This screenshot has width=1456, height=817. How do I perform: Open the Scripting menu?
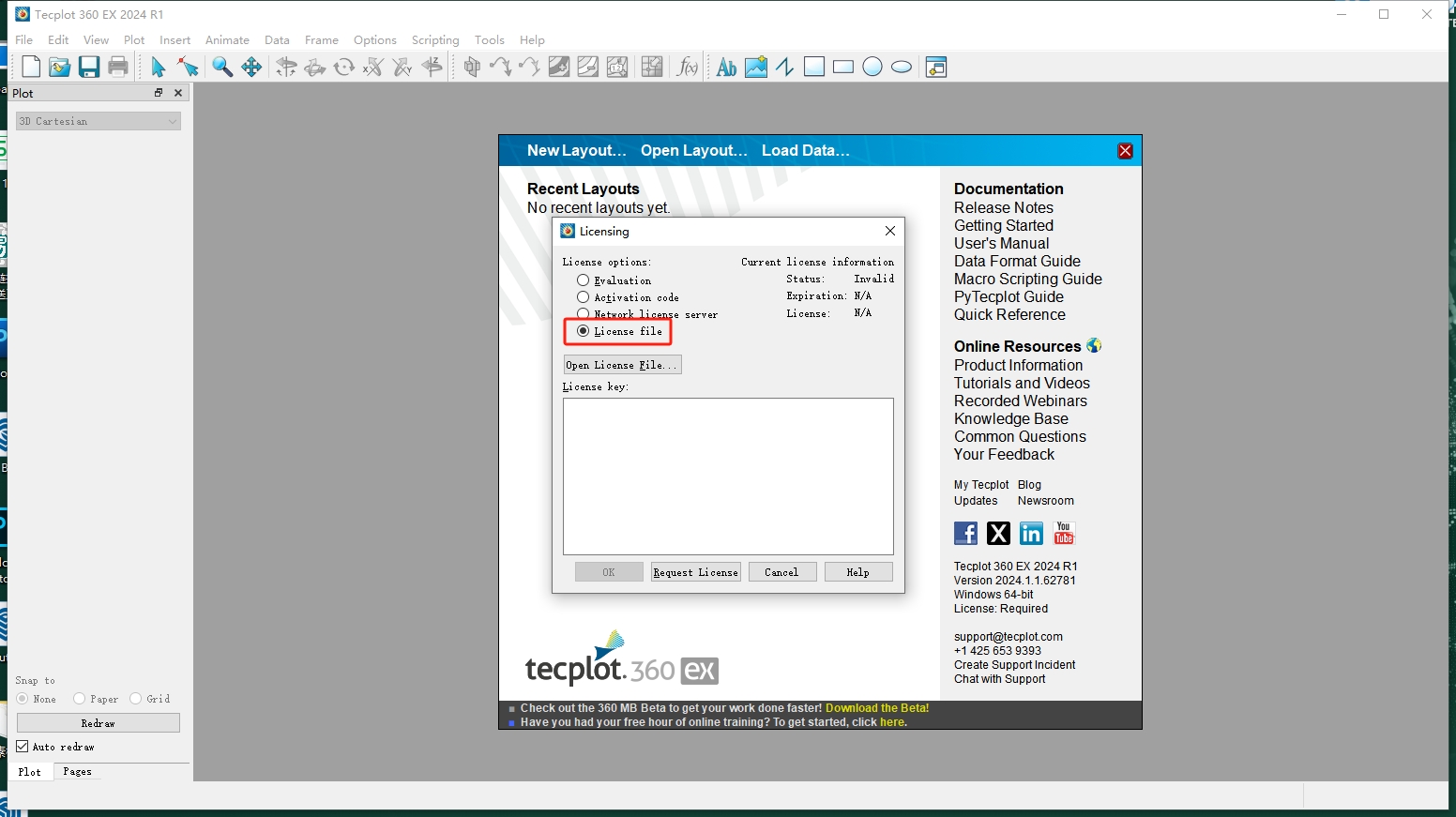pyautogui.click(x=435, y=40)
